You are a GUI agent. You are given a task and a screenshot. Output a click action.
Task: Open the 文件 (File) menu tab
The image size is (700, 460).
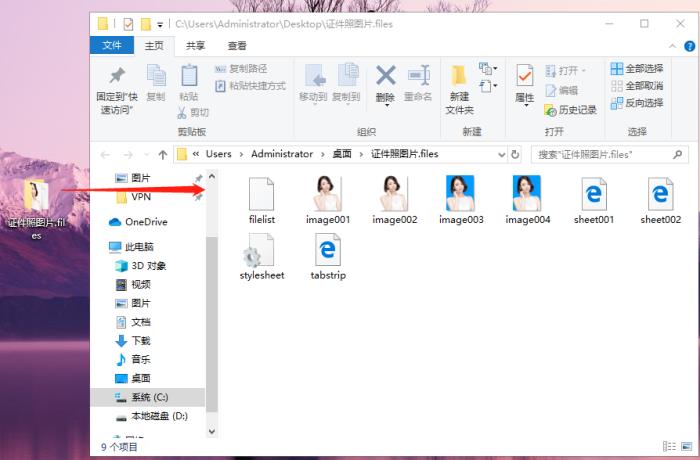click(x=112, y=46)
